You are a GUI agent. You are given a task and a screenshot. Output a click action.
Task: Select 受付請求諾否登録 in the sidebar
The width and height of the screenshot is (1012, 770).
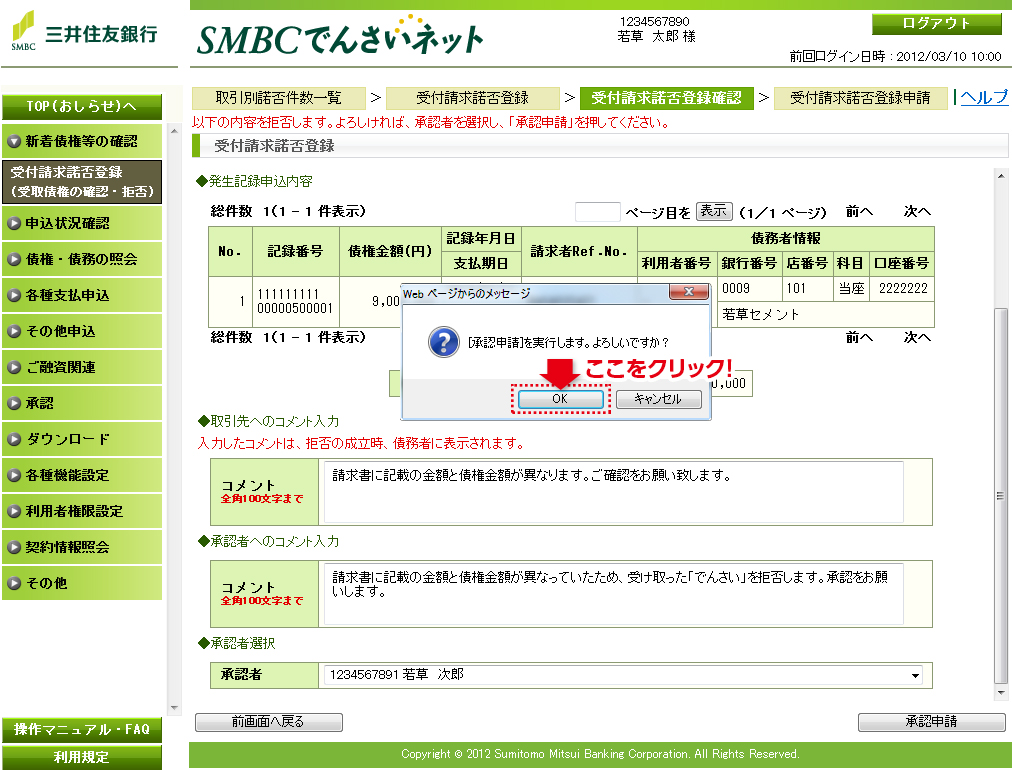[x=82, y=182]
